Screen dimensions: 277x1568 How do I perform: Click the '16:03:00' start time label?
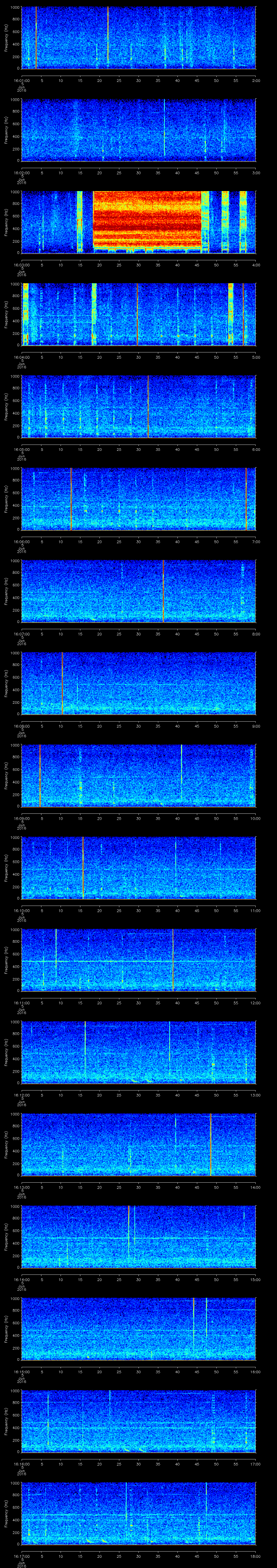click(21, 265)
